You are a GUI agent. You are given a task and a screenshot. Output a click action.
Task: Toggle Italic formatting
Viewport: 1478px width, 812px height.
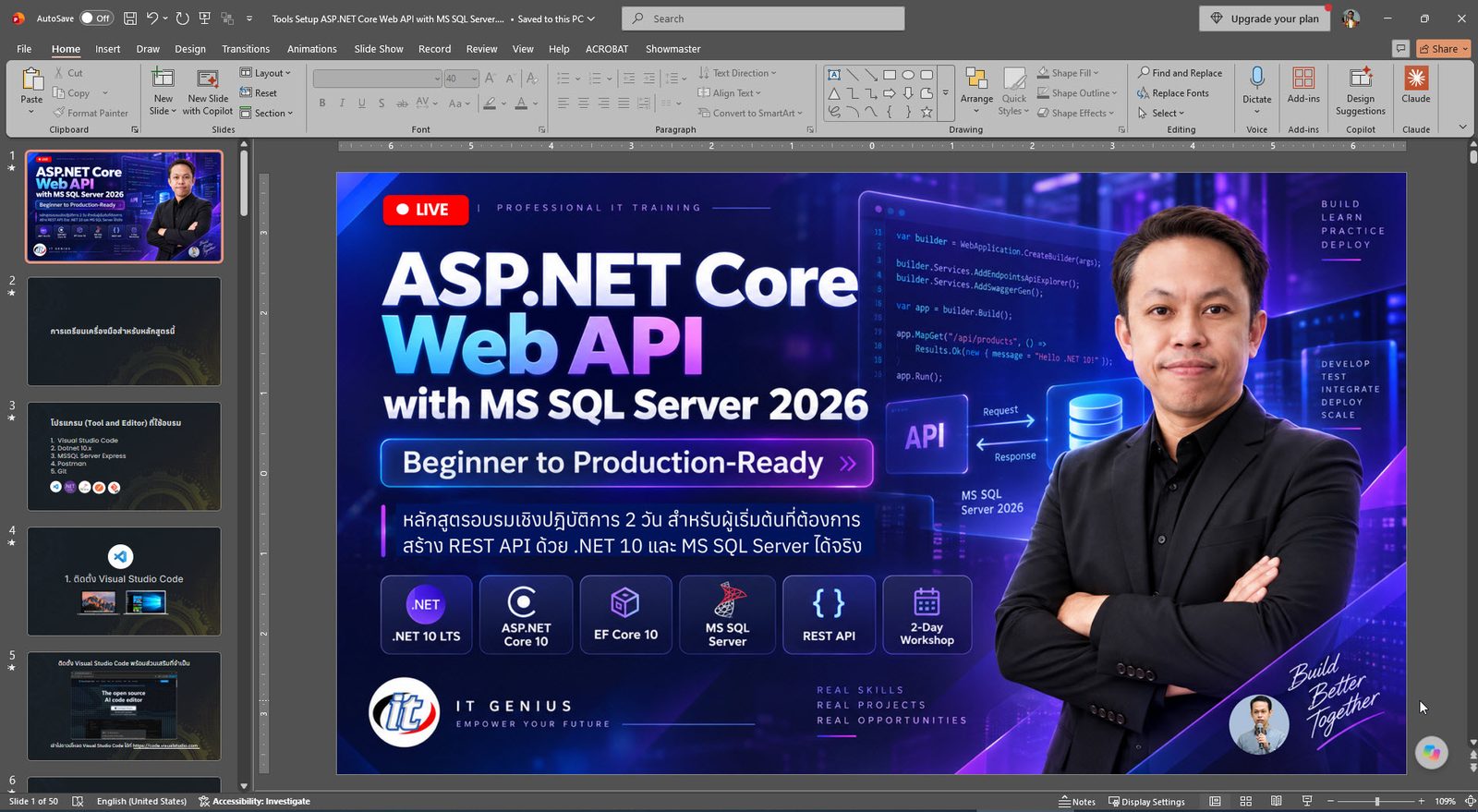[342, 103]
